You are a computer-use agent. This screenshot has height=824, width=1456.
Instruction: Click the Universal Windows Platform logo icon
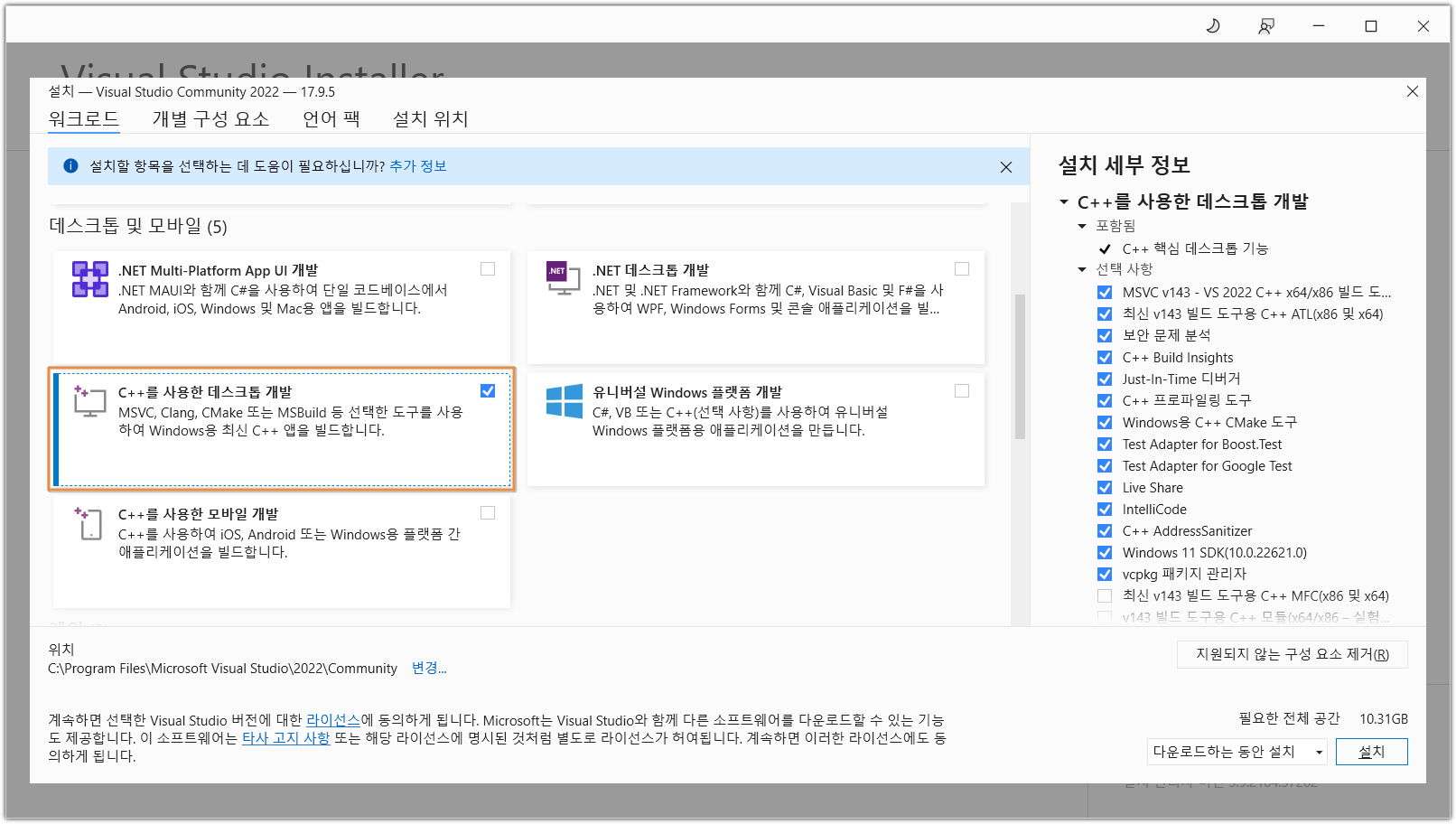pyautogui.click(x=565, y=401)
